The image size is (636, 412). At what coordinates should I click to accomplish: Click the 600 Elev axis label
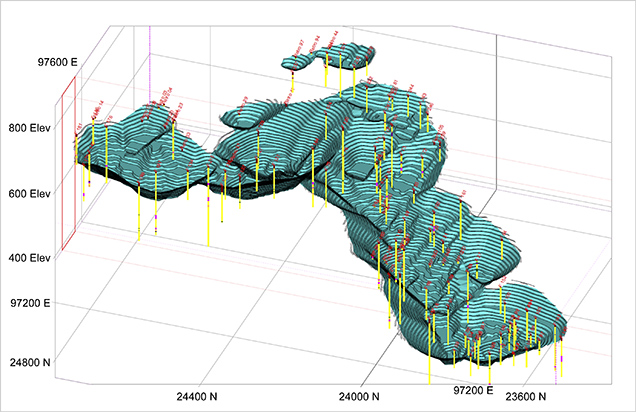tap(30, 193)
